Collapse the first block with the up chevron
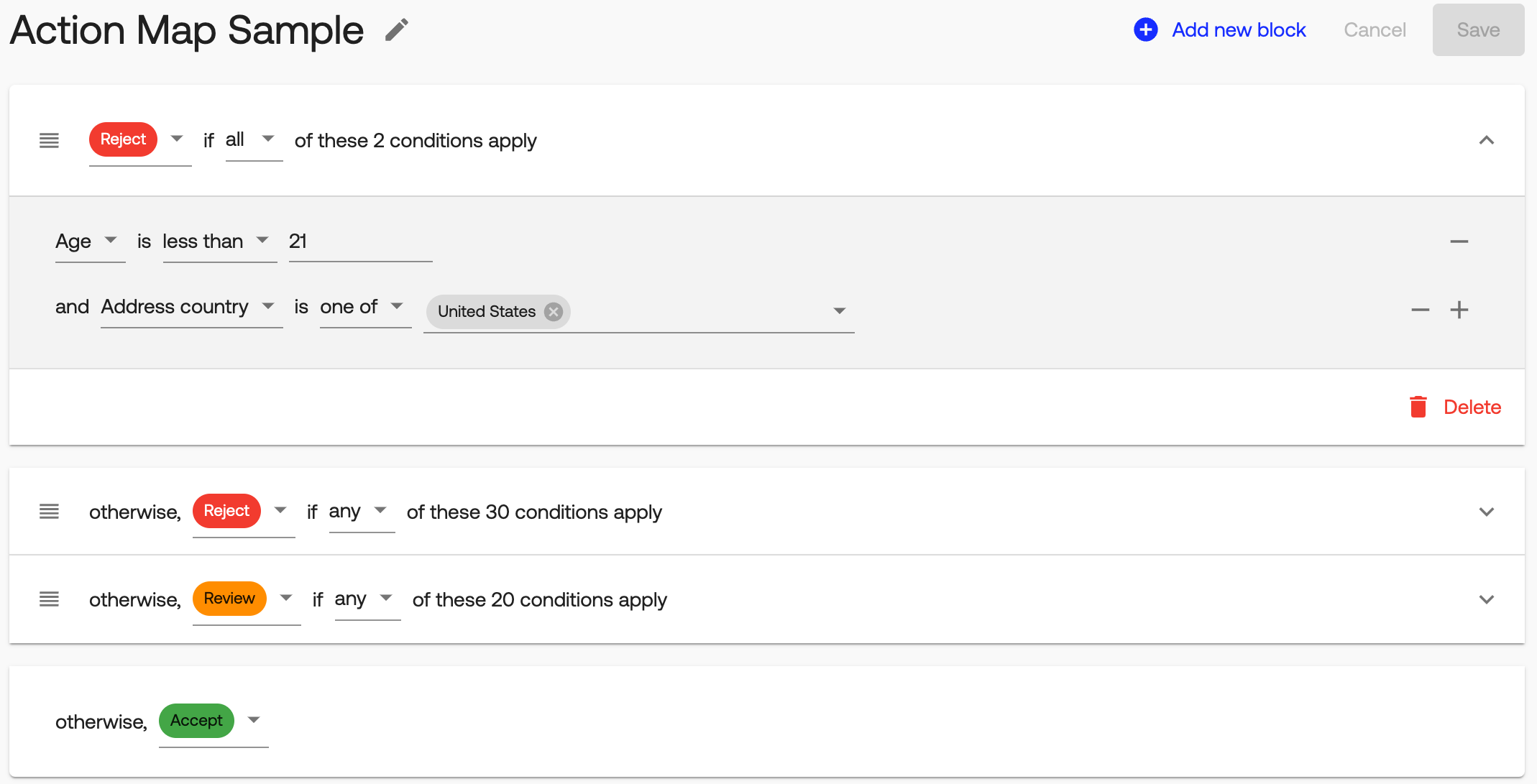Image resolution: width=1537 pixels, height=784 pixels. point(1487,140)
